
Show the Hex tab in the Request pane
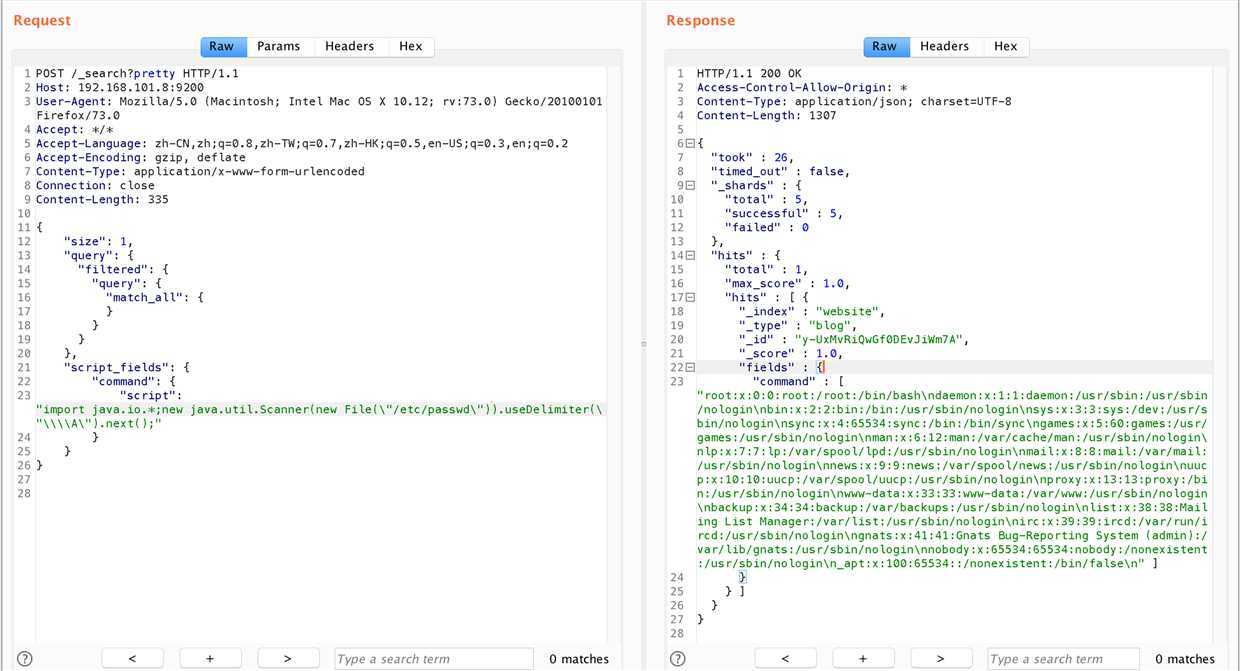click(x=410, y=46)
